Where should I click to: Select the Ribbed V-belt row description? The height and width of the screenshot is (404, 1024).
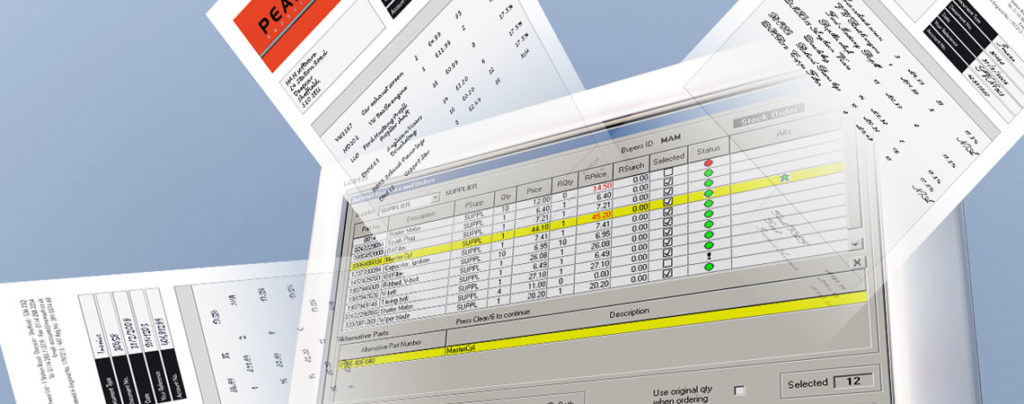[x=400, y=281]
